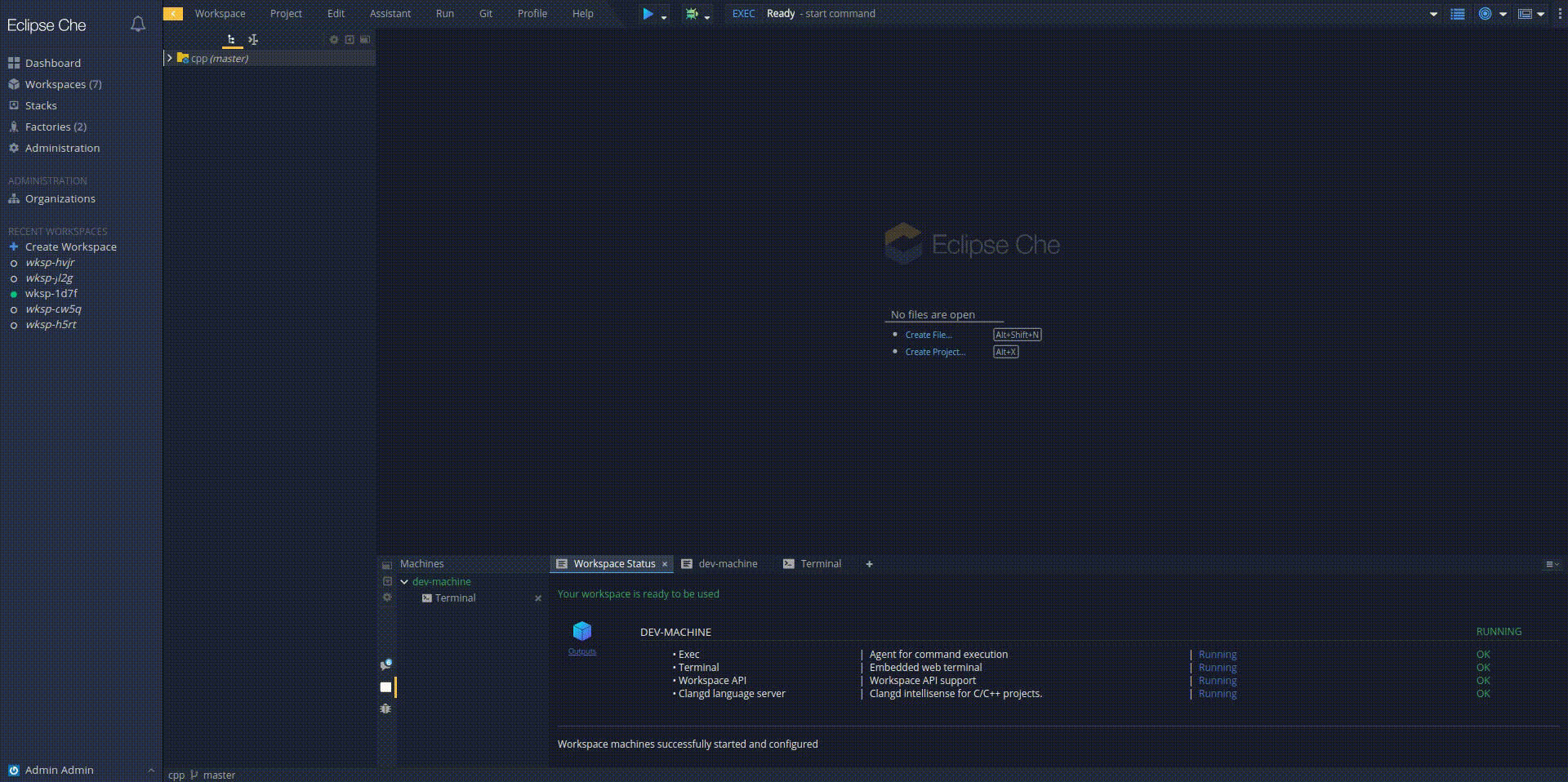The height and width of the screenshot is (782, 1568).
Task: Click the blue process list icon
Action: (1458, 14)
